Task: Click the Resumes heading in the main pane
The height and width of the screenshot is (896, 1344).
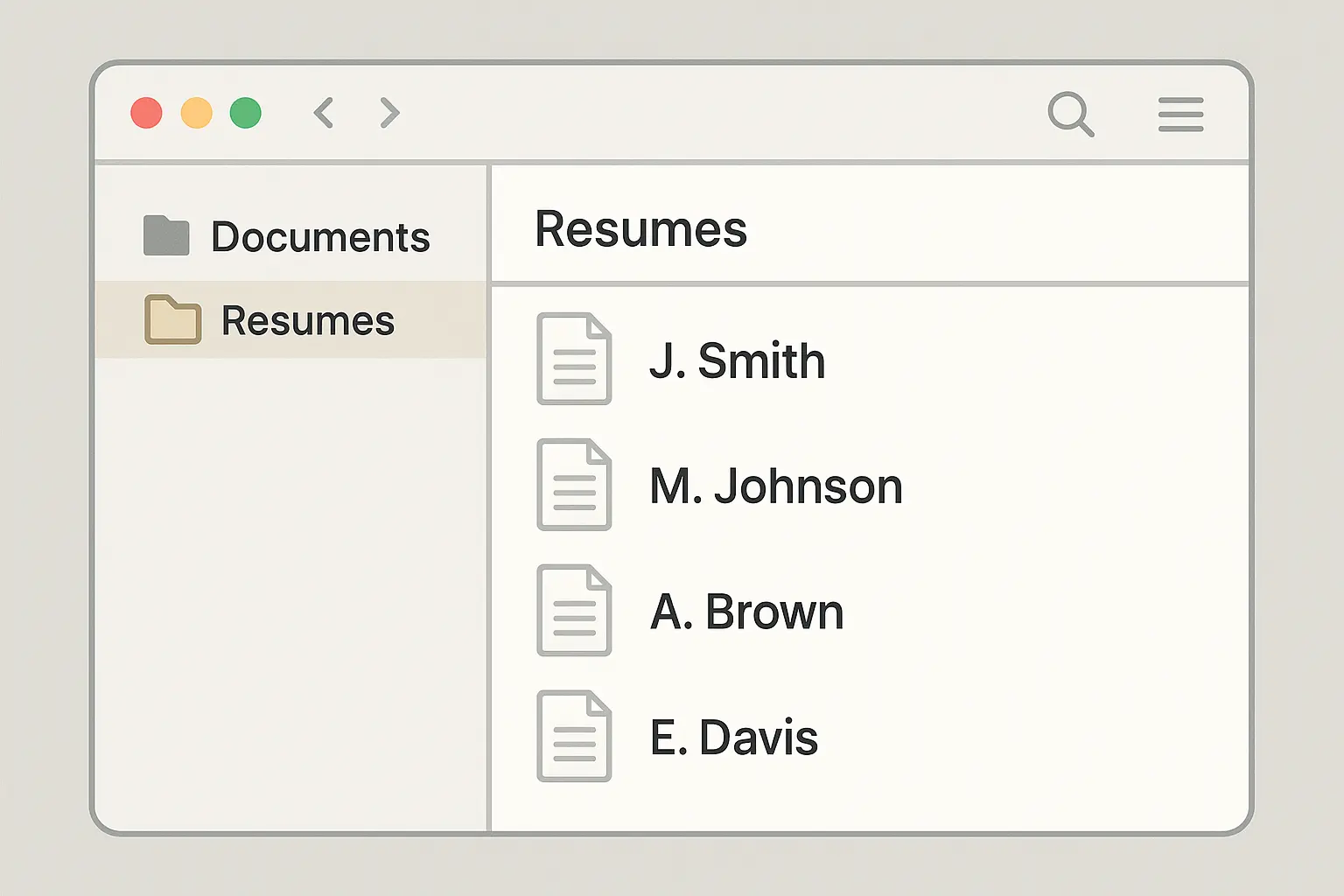Action: pos(640,229)
